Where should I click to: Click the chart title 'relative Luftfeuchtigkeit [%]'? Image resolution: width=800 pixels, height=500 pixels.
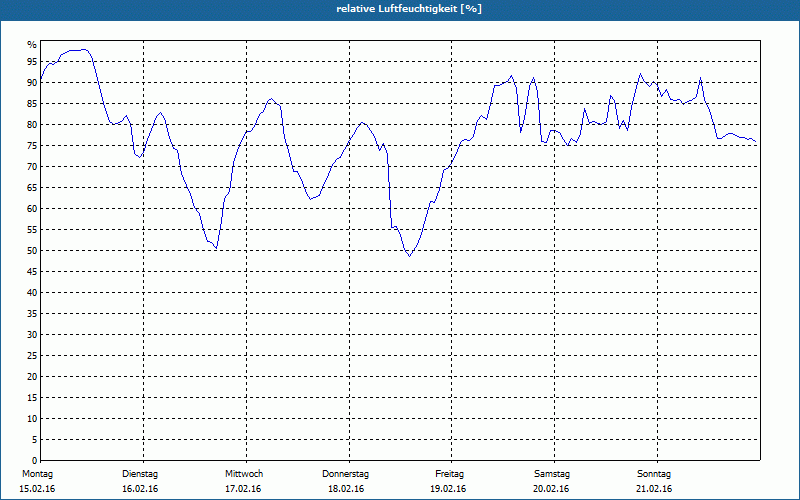tap(409, 9)
